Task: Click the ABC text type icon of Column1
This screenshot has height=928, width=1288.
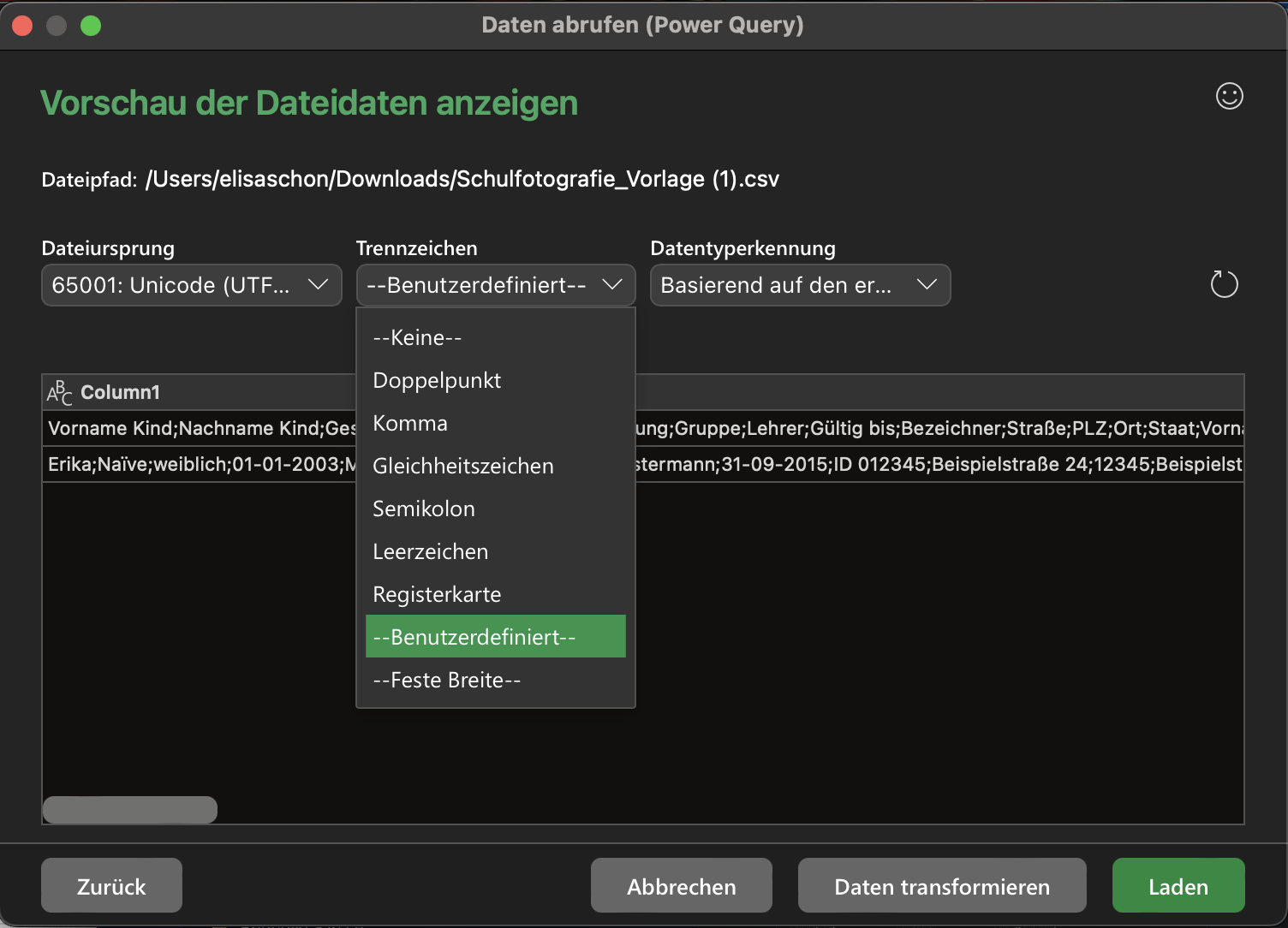Action: point(59,392)
